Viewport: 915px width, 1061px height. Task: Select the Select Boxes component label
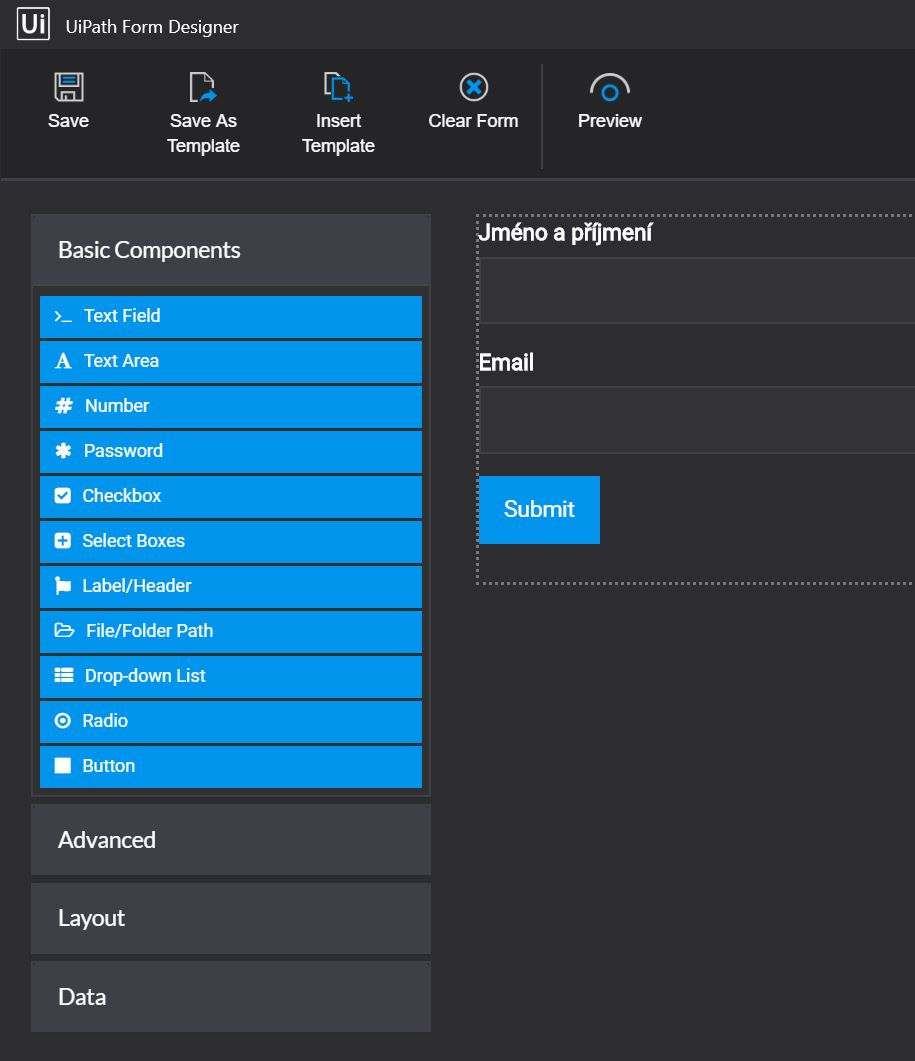133,541
